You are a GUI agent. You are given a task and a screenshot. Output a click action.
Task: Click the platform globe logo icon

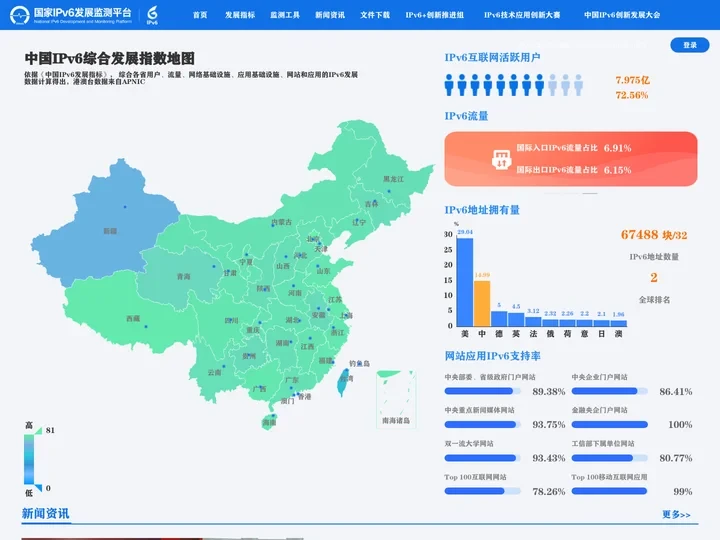pos(19,15)
